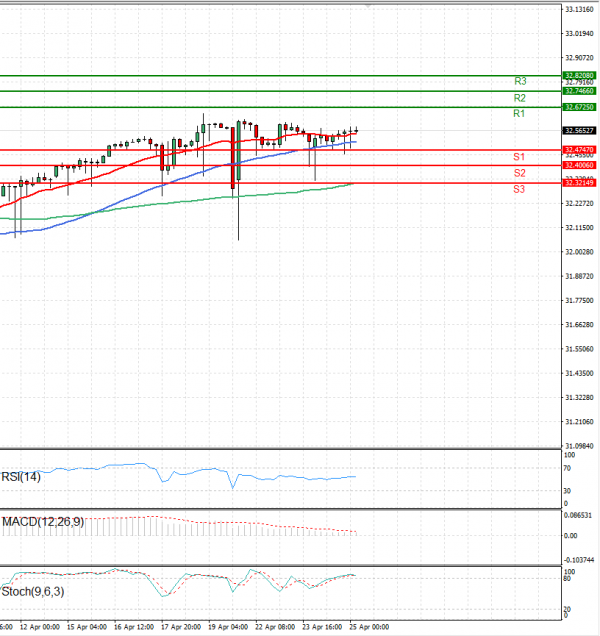Image resolution: width=600 pixels, height=636 pixels.
Task: Select the RSI(14) indicator label
Action: pyautogui.click(x=21, y=477)
